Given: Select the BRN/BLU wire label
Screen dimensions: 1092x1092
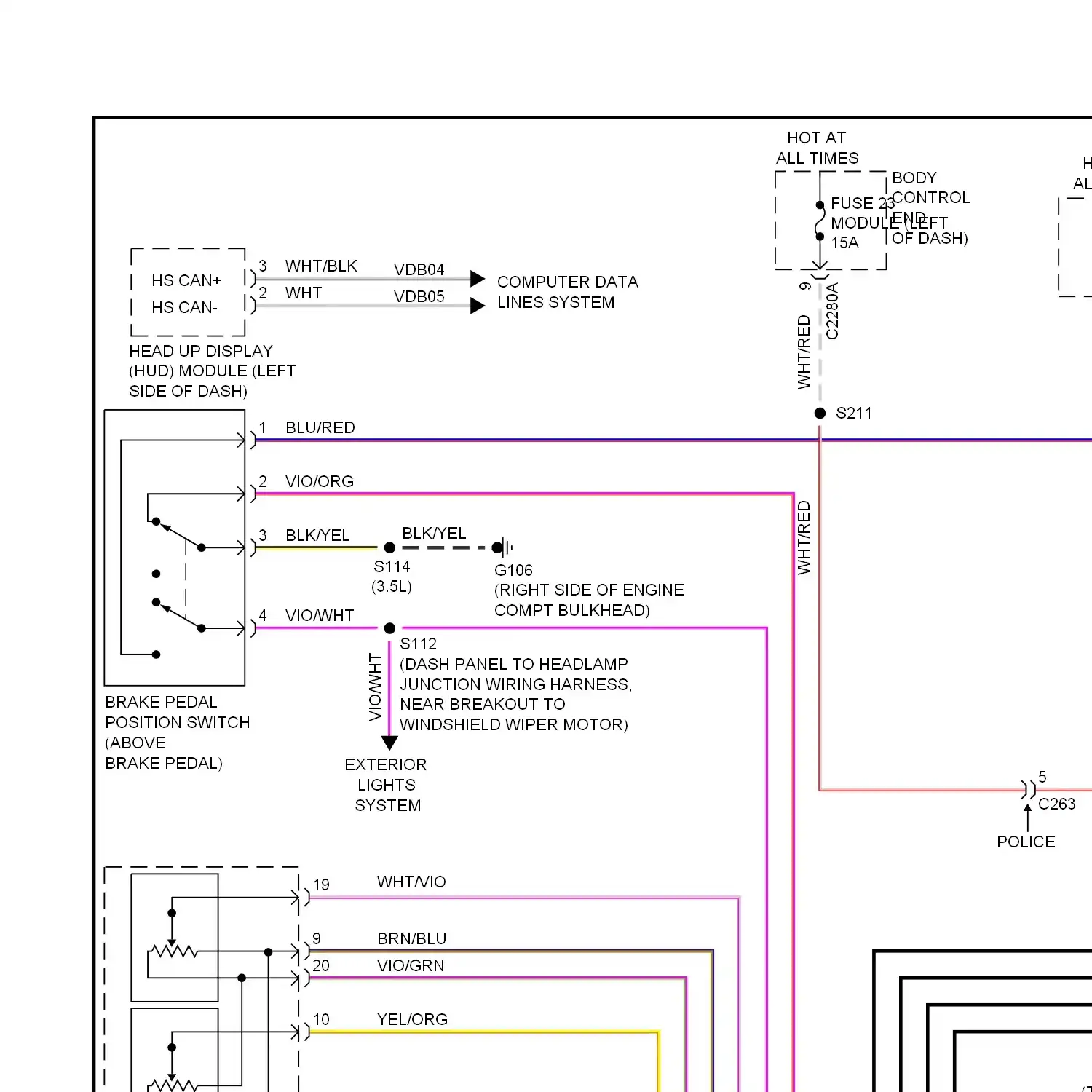Looking at the screenshot, I should (412, 938).
